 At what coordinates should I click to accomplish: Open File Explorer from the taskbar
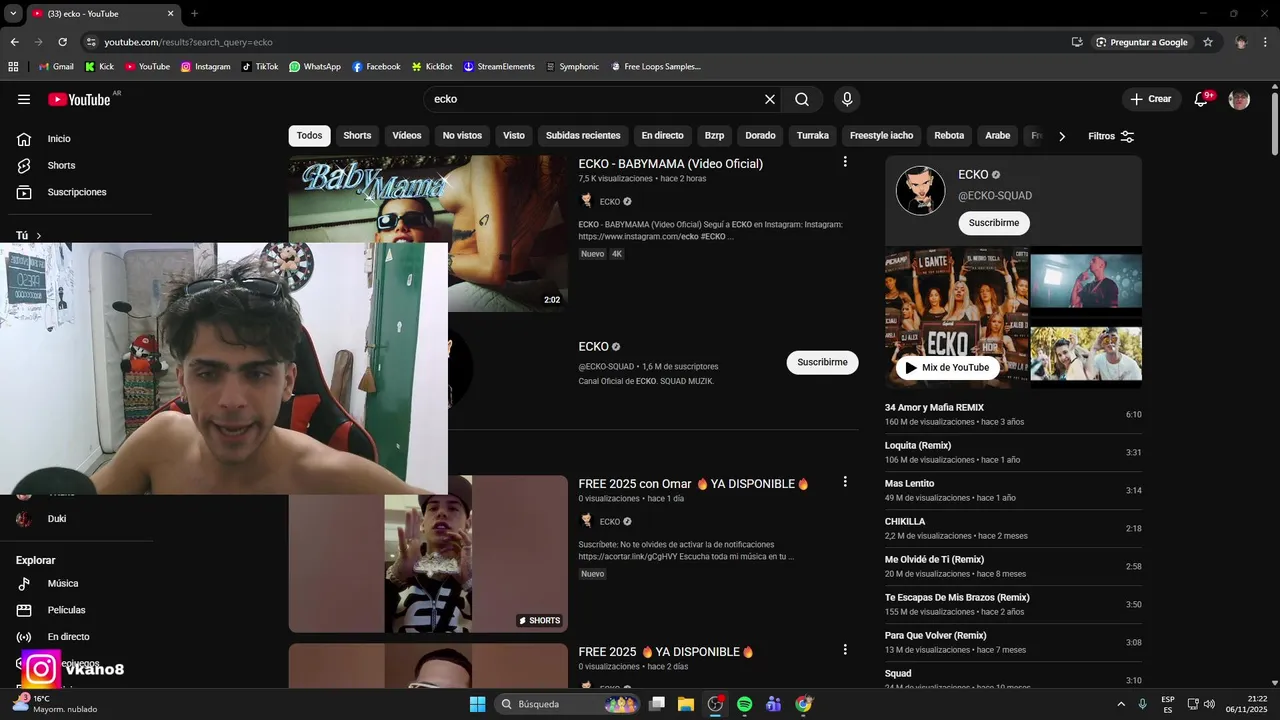tap(686, 704)
